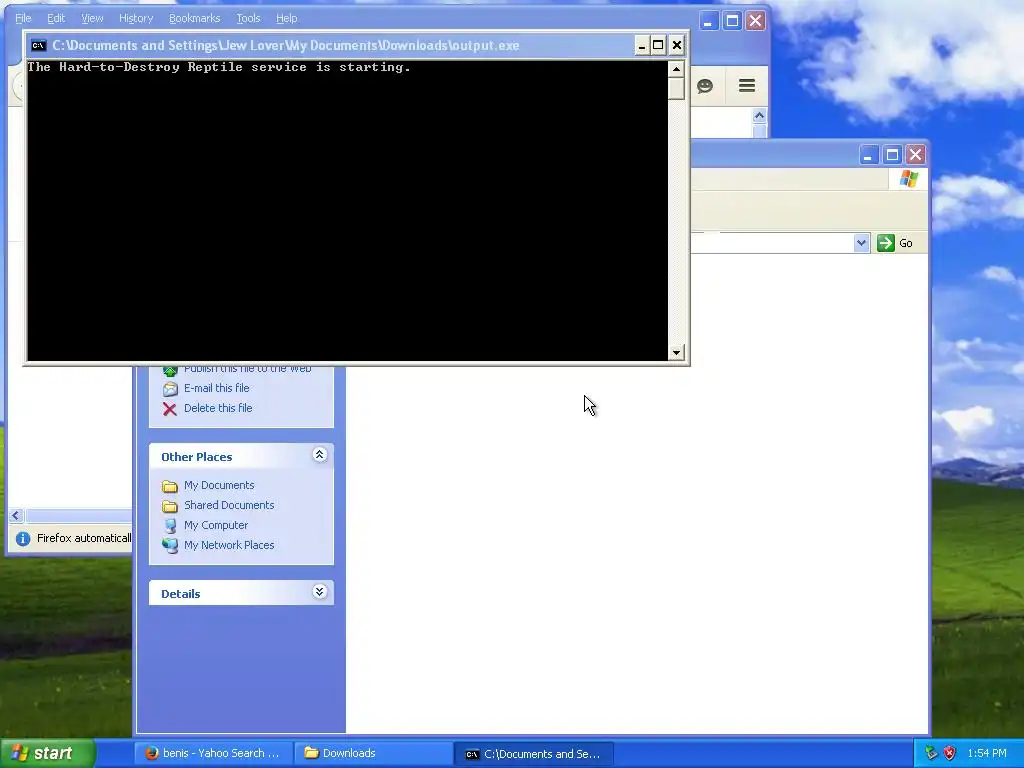Click the E-mail this file envelope icon
The height and width of the screenshot is (768, 1024).
pos(170,389)
